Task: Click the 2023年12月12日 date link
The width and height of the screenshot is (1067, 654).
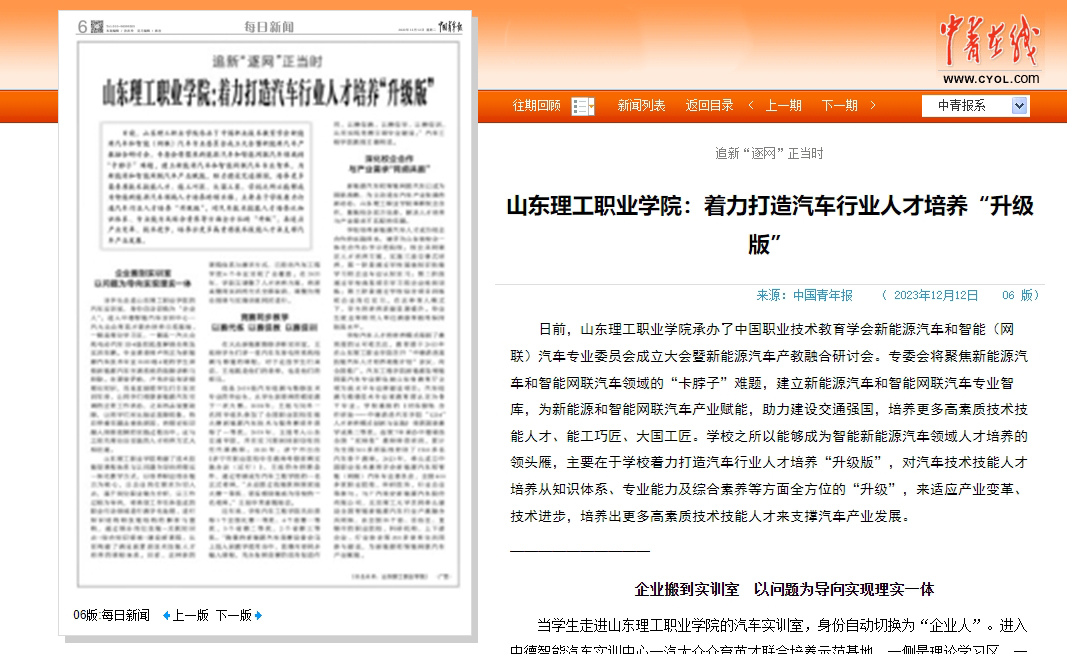Action: pos(936,295)
